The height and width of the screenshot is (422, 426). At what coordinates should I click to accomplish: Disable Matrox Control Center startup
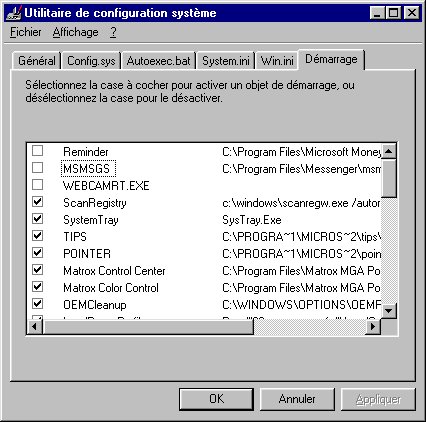click(37, 270)
